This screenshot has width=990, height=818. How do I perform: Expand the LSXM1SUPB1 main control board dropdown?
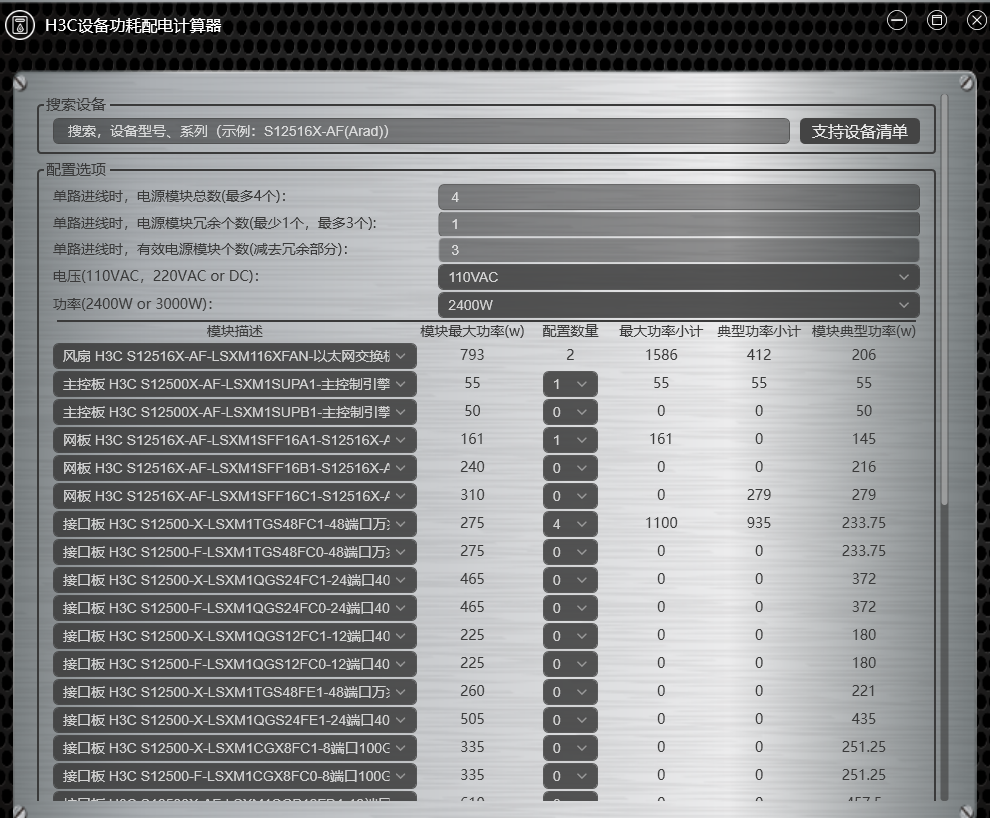235,412
